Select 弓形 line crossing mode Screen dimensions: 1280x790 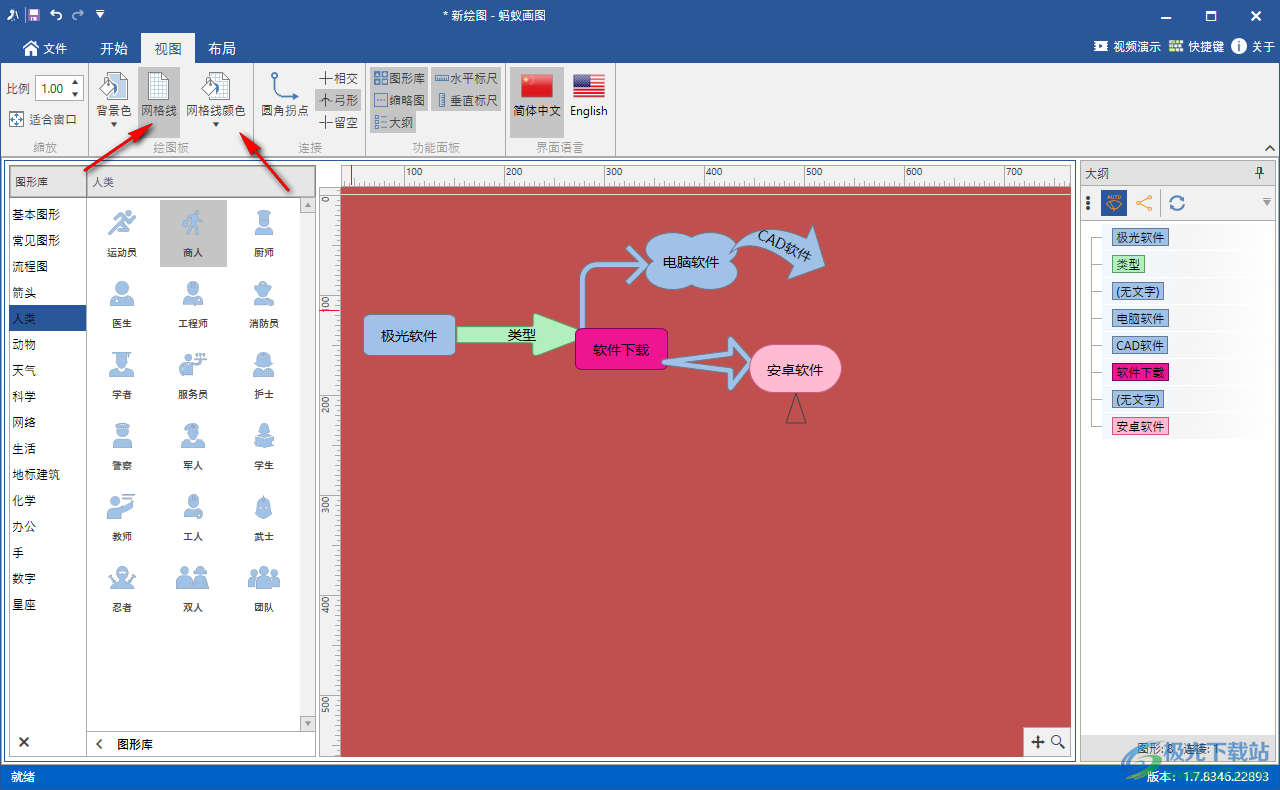pos(338,100)
